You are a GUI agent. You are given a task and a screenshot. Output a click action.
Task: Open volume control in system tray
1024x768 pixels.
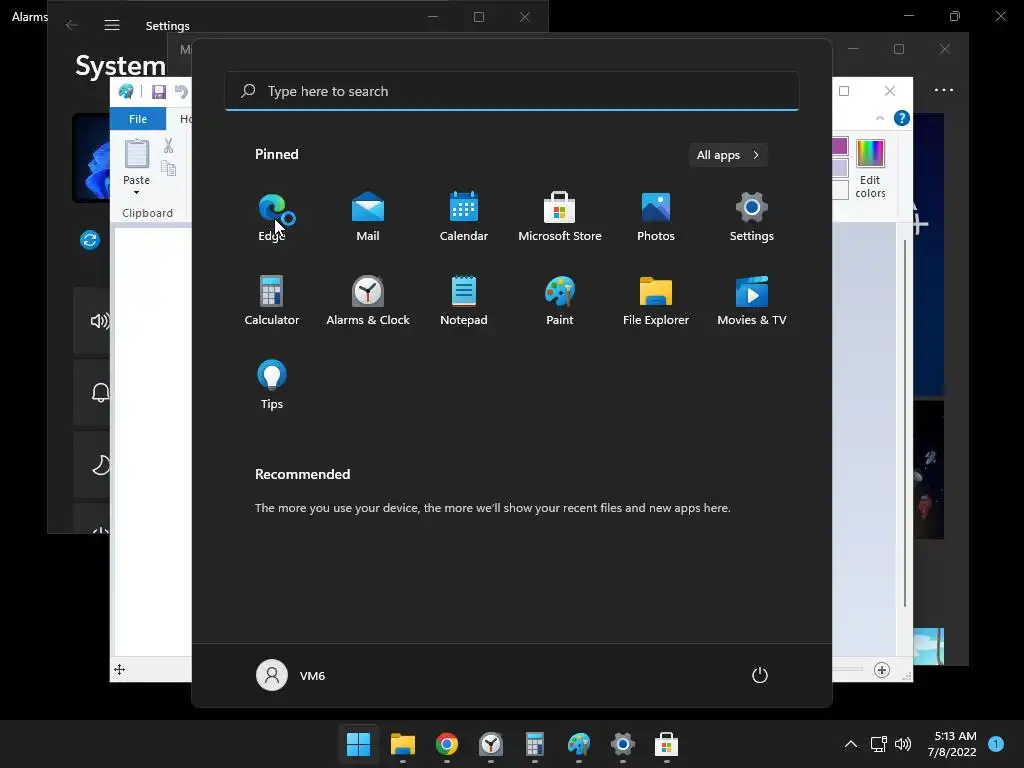(x=903, y=744)
